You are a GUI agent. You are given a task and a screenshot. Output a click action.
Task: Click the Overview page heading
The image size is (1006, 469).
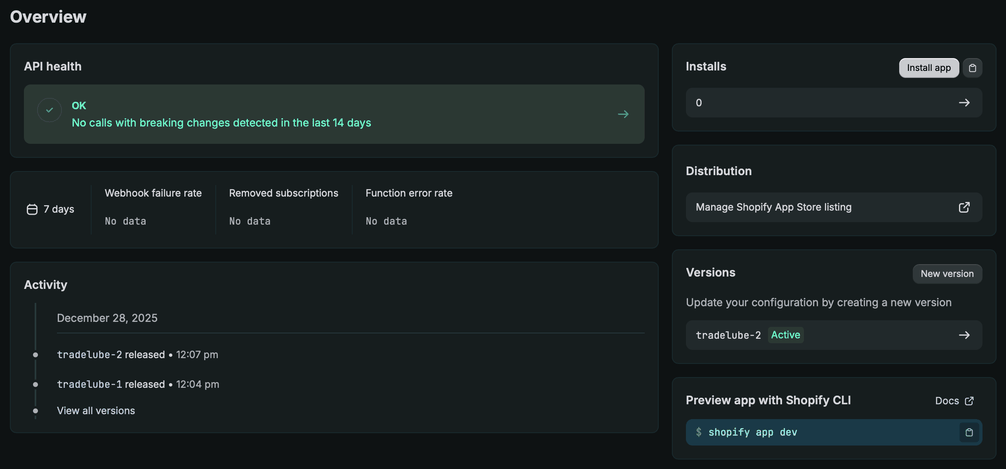point(48,17)
